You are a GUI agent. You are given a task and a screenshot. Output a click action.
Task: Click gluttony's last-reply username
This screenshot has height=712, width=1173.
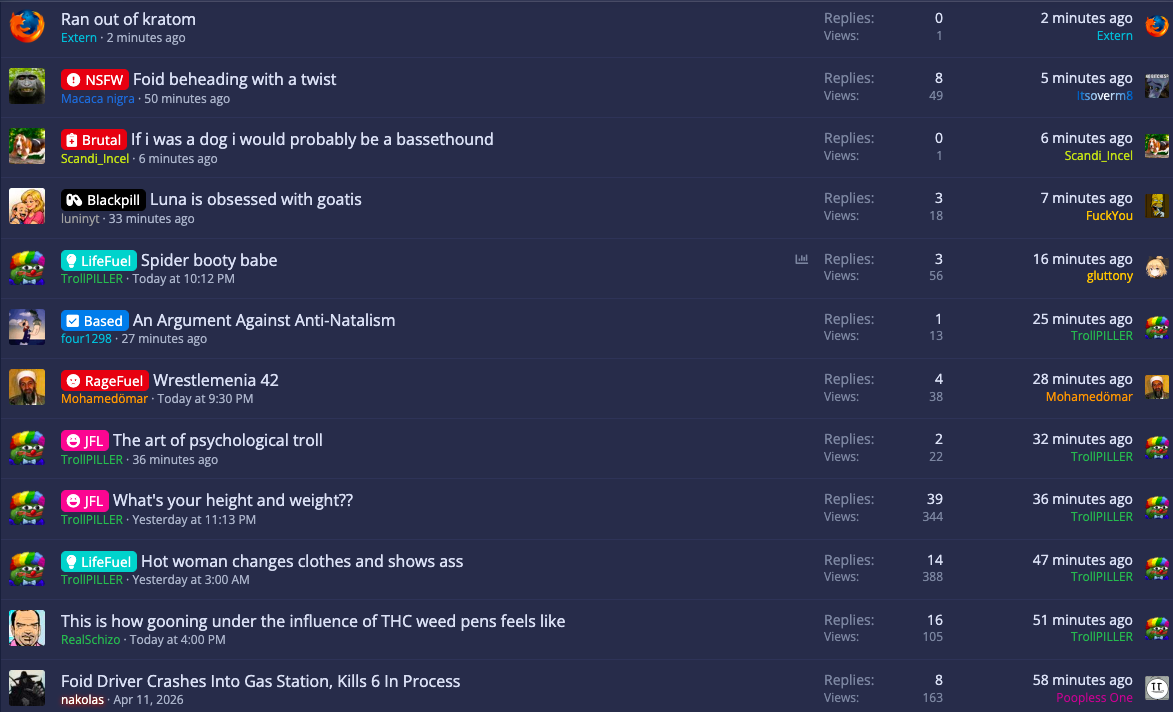[x=1109, y=275]
